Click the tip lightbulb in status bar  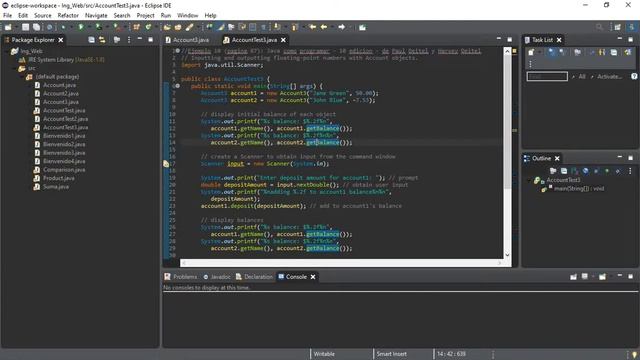click(x=634, y=354)
